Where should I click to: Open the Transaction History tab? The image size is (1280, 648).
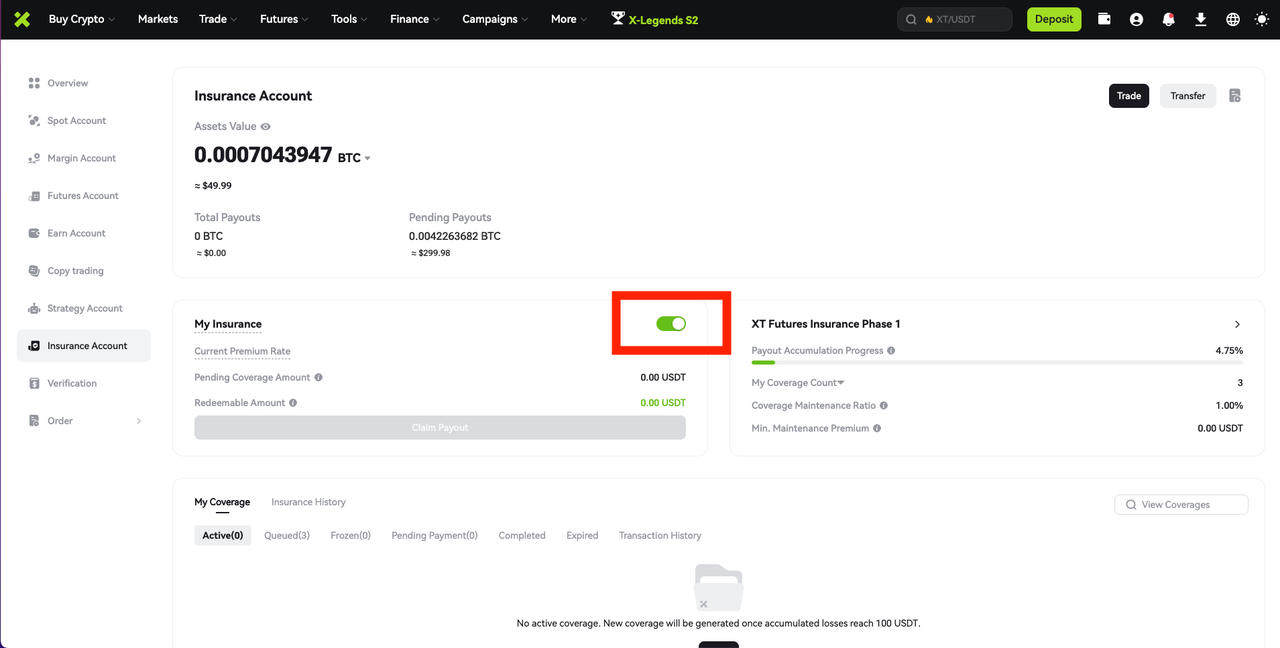[x=660, y=536]
